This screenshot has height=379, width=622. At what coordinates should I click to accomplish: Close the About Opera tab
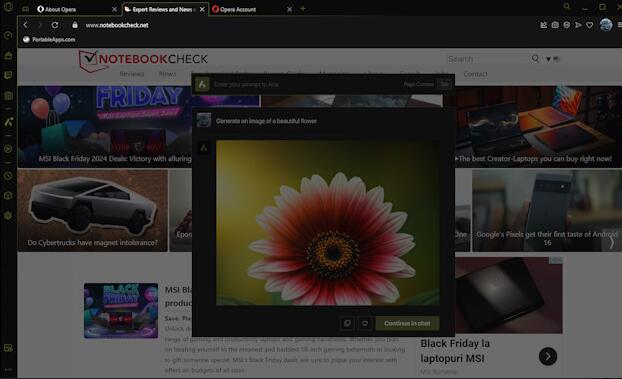click(115, 9)
